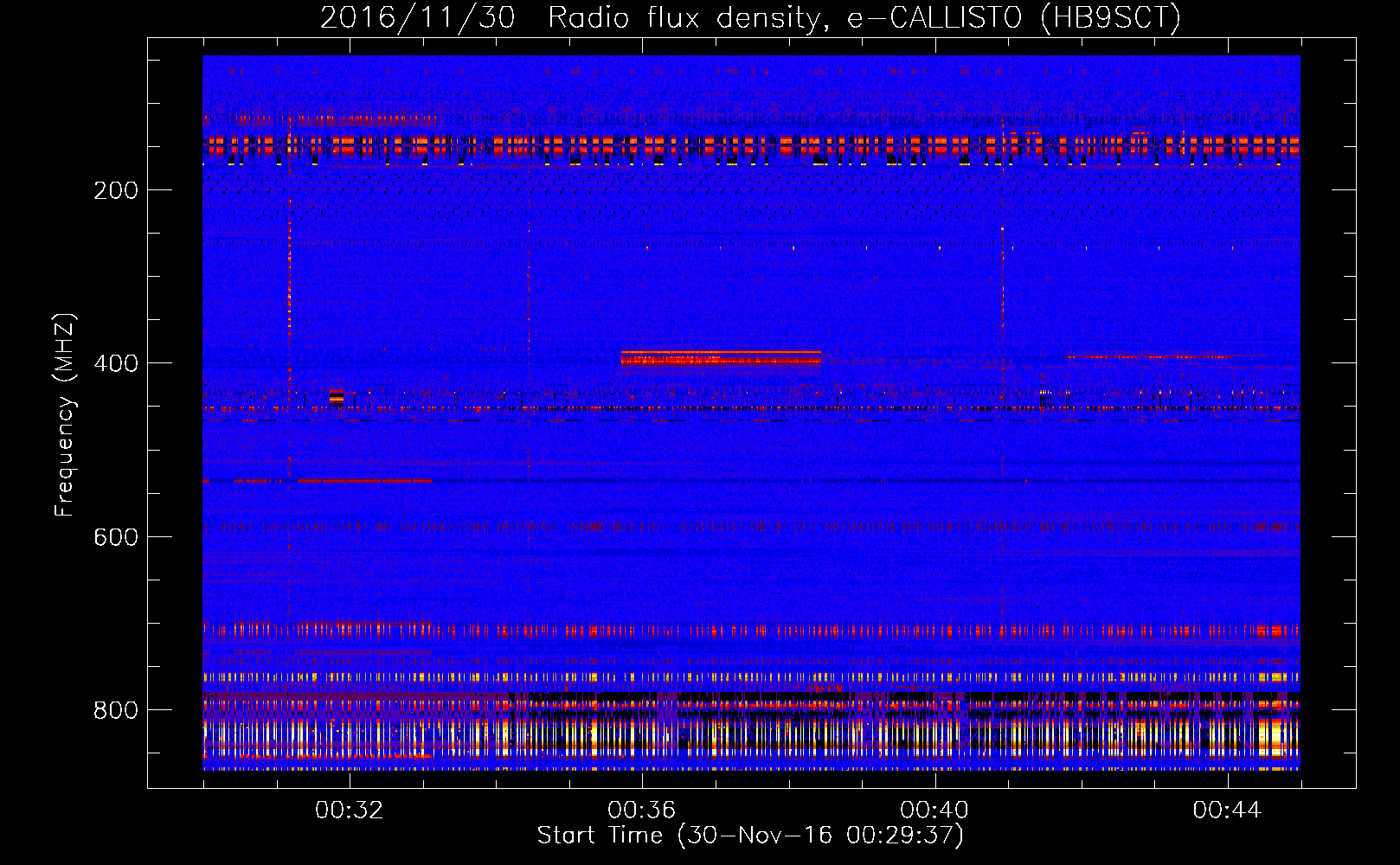Click the 200 frequency tick label

coord(116,190)
